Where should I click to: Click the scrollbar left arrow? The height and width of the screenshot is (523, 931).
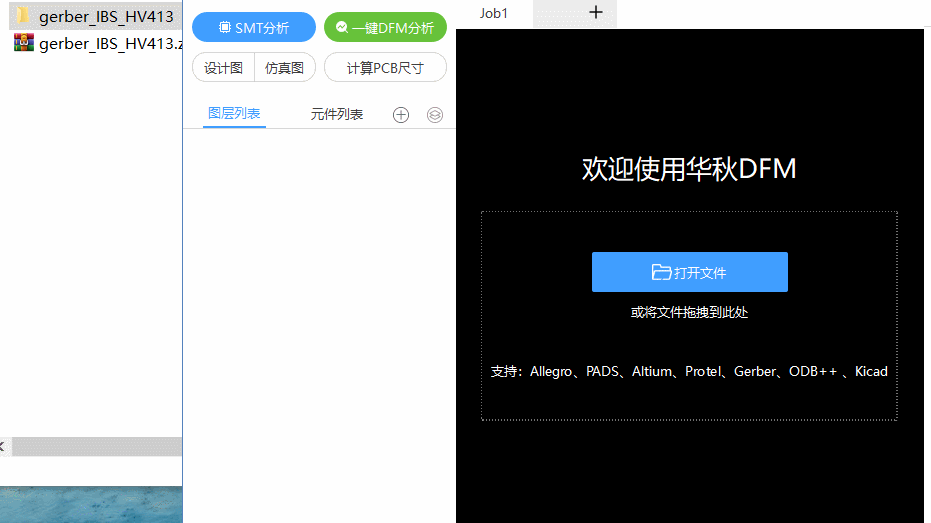pyautogui.click(x=3, y=446)
